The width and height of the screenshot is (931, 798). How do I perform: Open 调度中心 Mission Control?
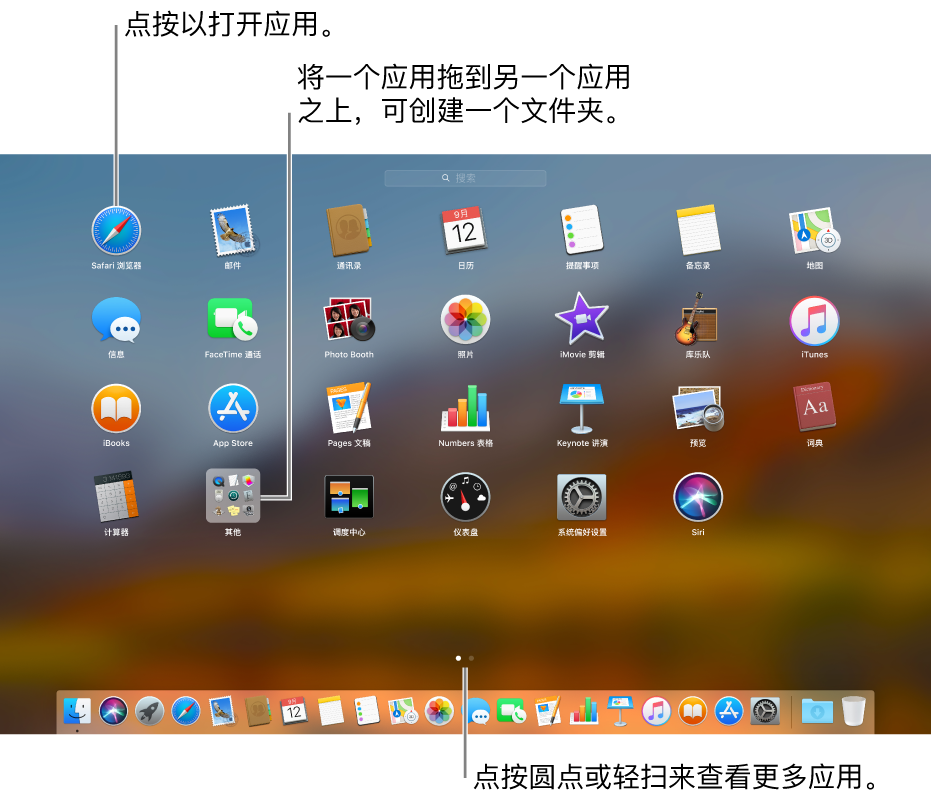(x=349, y=497)
